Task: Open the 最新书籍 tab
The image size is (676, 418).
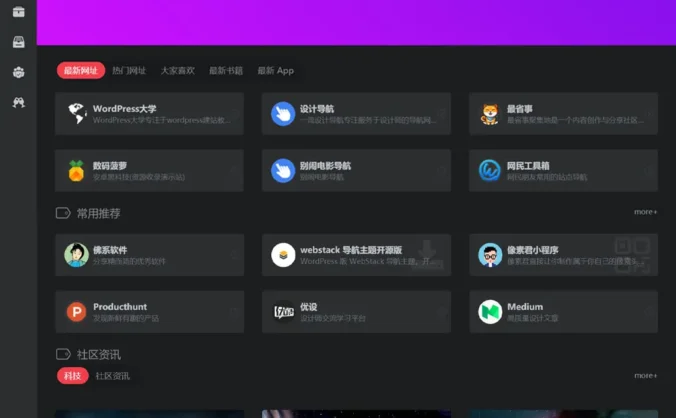Action: pyautogui.click(x=226, y=70)
